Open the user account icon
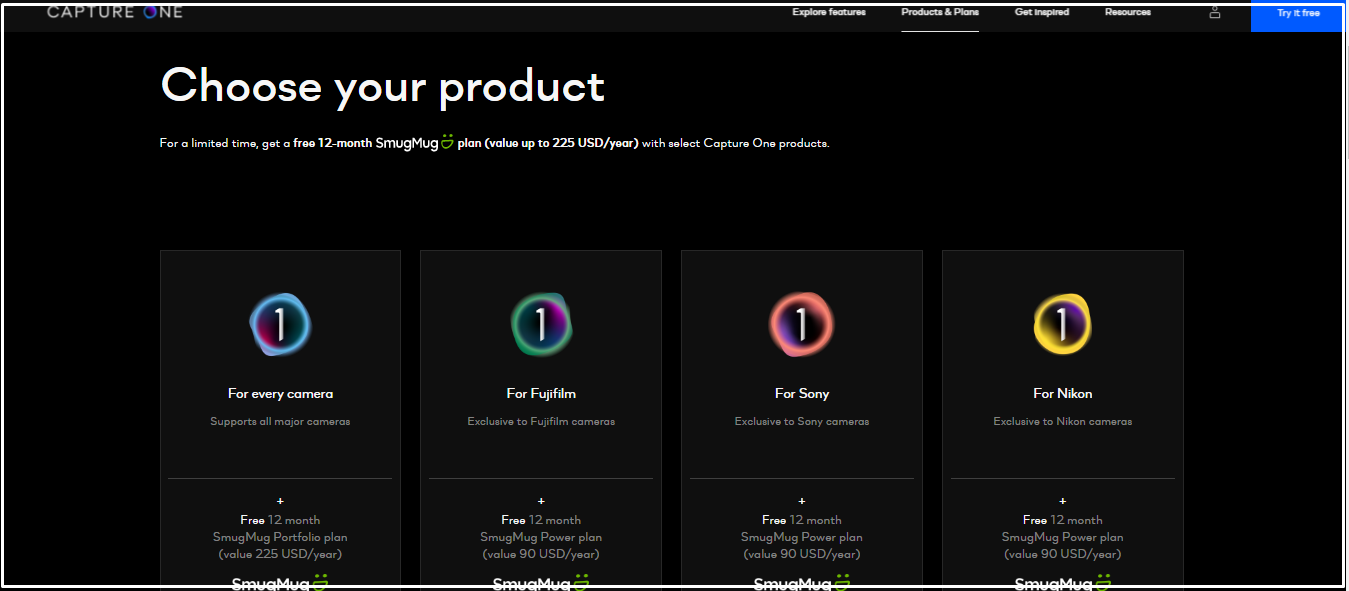This screenshot has width=1349, height=591. tap(1215, 12)
